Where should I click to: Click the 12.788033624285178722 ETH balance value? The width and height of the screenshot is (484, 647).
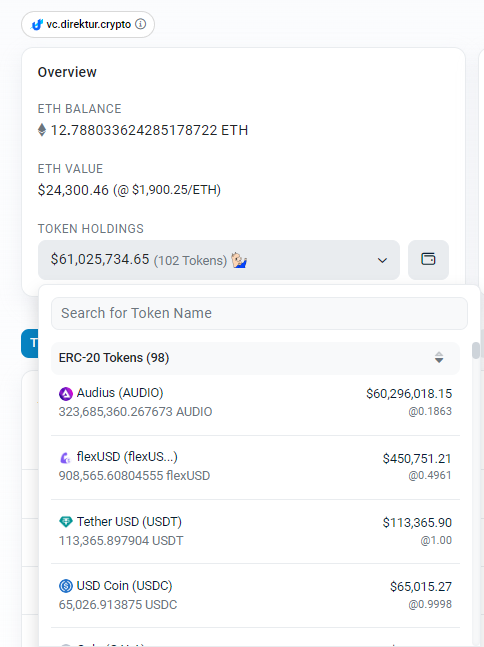pos(149,130)
